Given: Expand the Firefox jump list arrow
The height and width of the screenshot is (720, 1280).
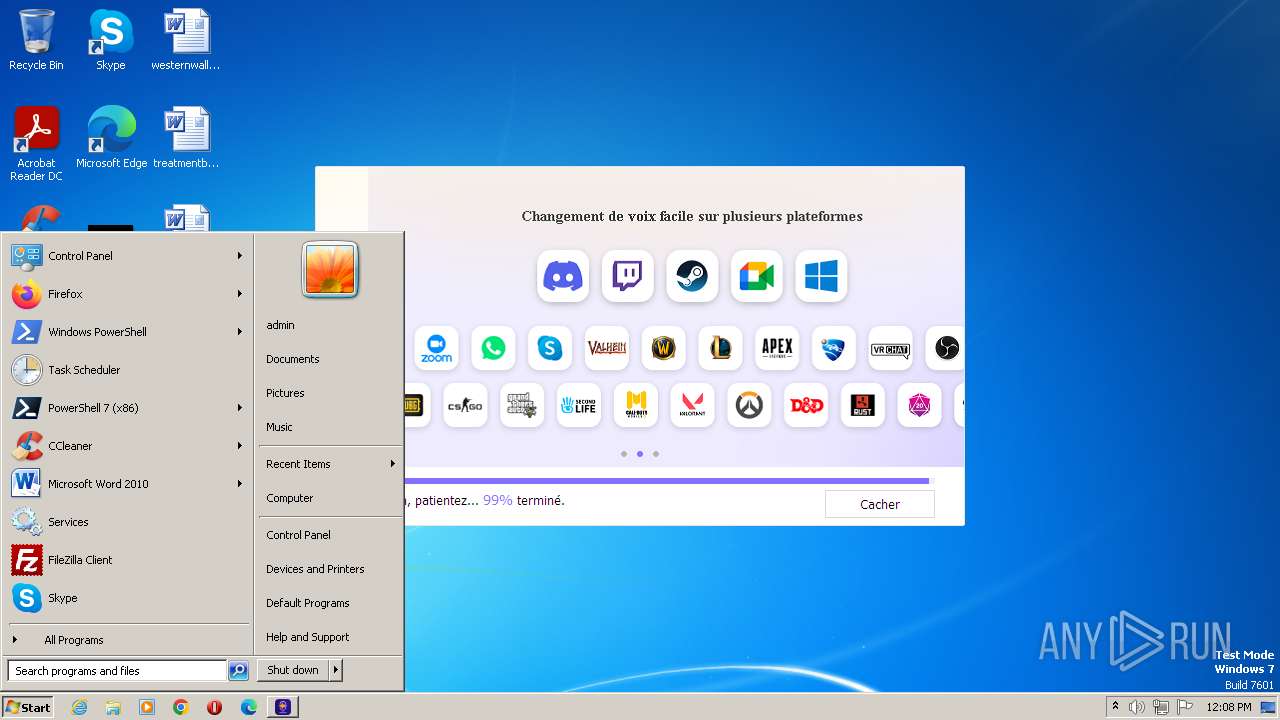Looking at the screenshot, I should coord(240,294).
